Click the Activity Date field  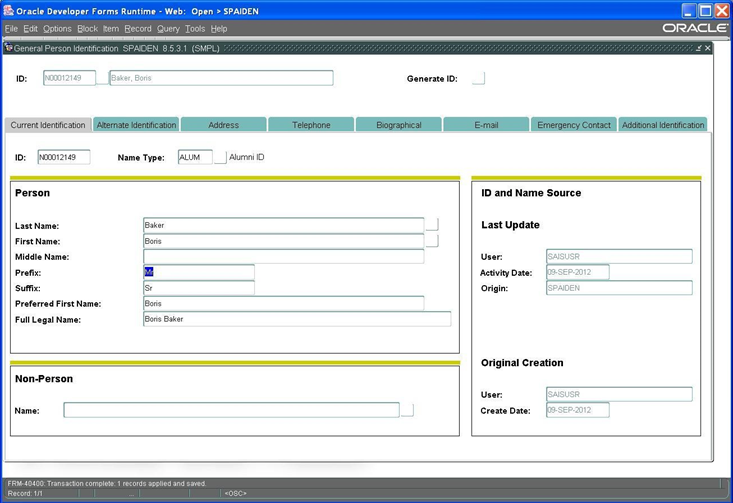(578, 272)
